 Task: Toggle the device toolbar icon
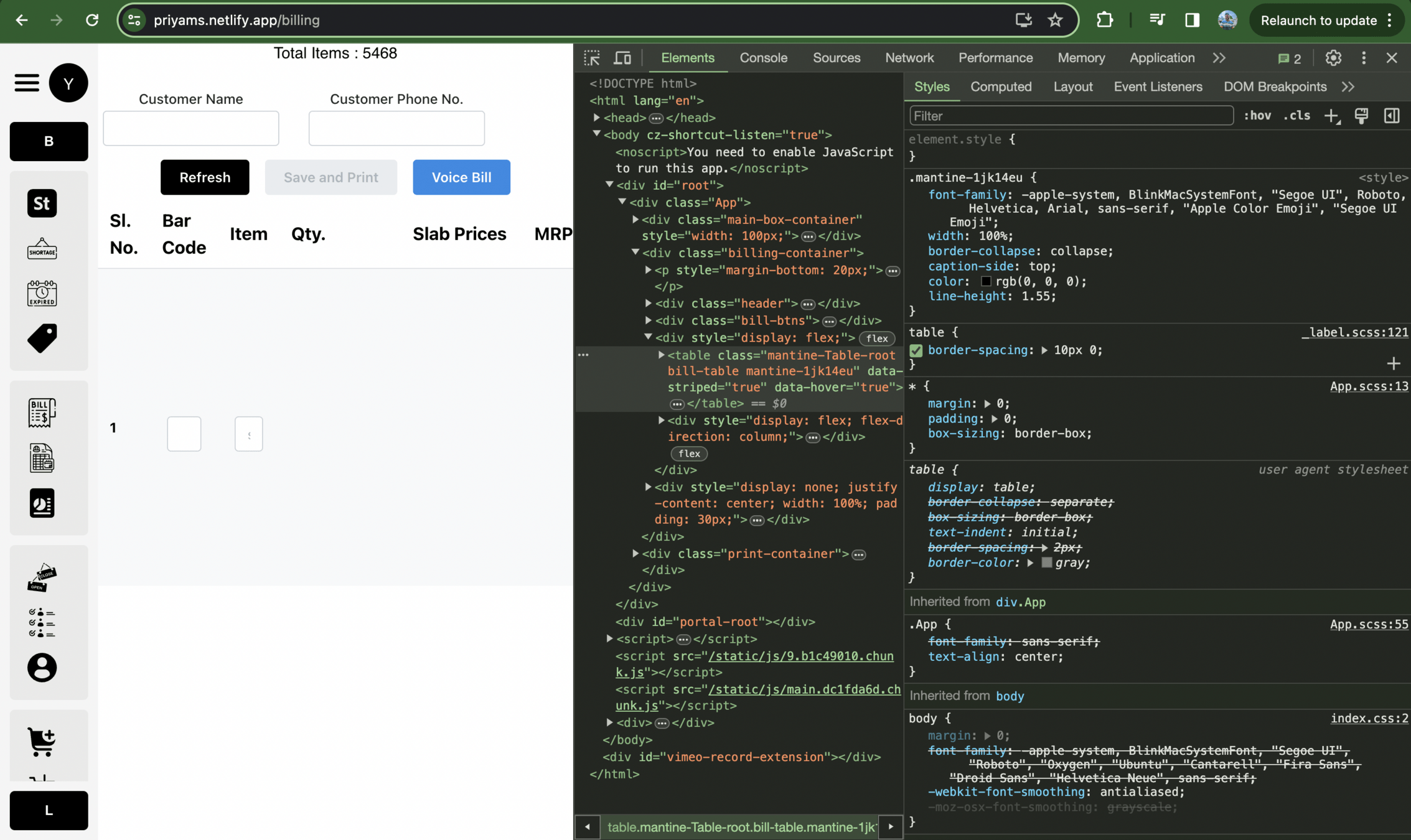coord(622,58)
